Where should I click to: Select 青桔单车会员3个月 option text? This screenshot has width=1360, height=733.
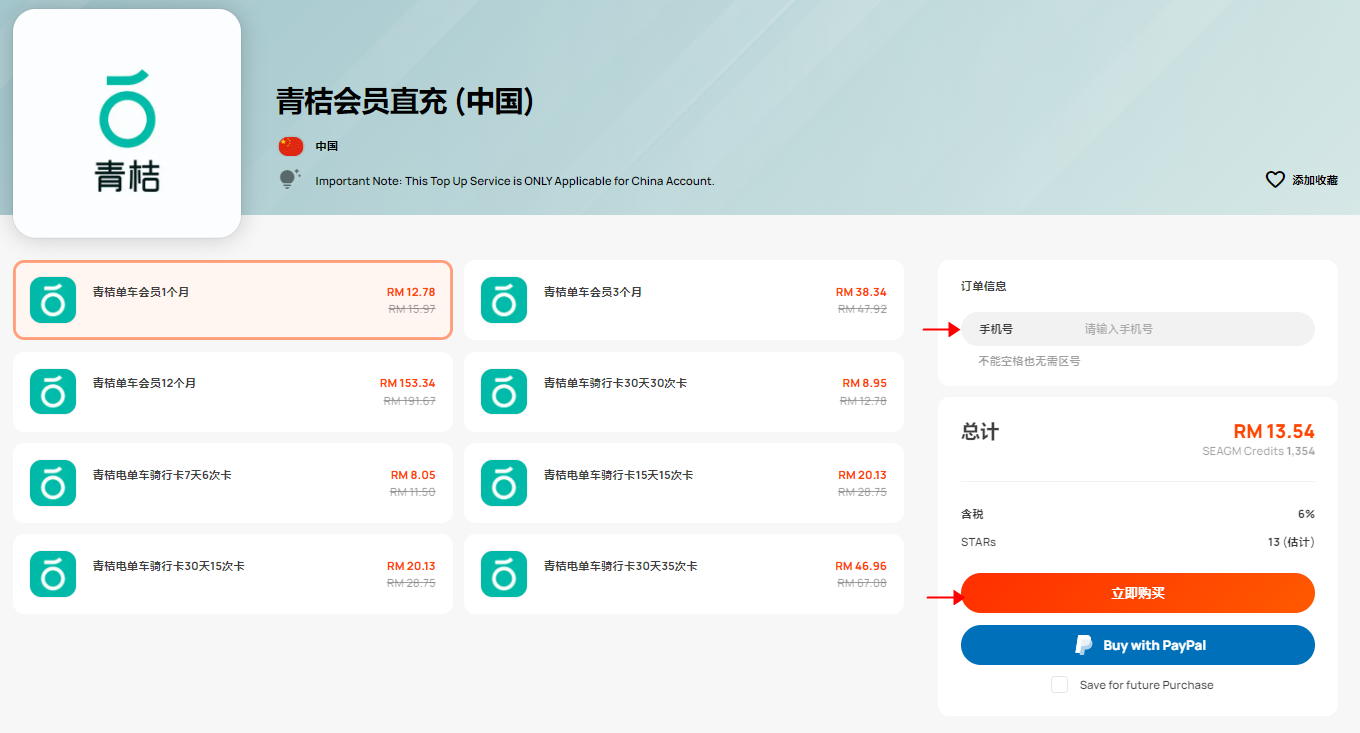coord(593,292)
